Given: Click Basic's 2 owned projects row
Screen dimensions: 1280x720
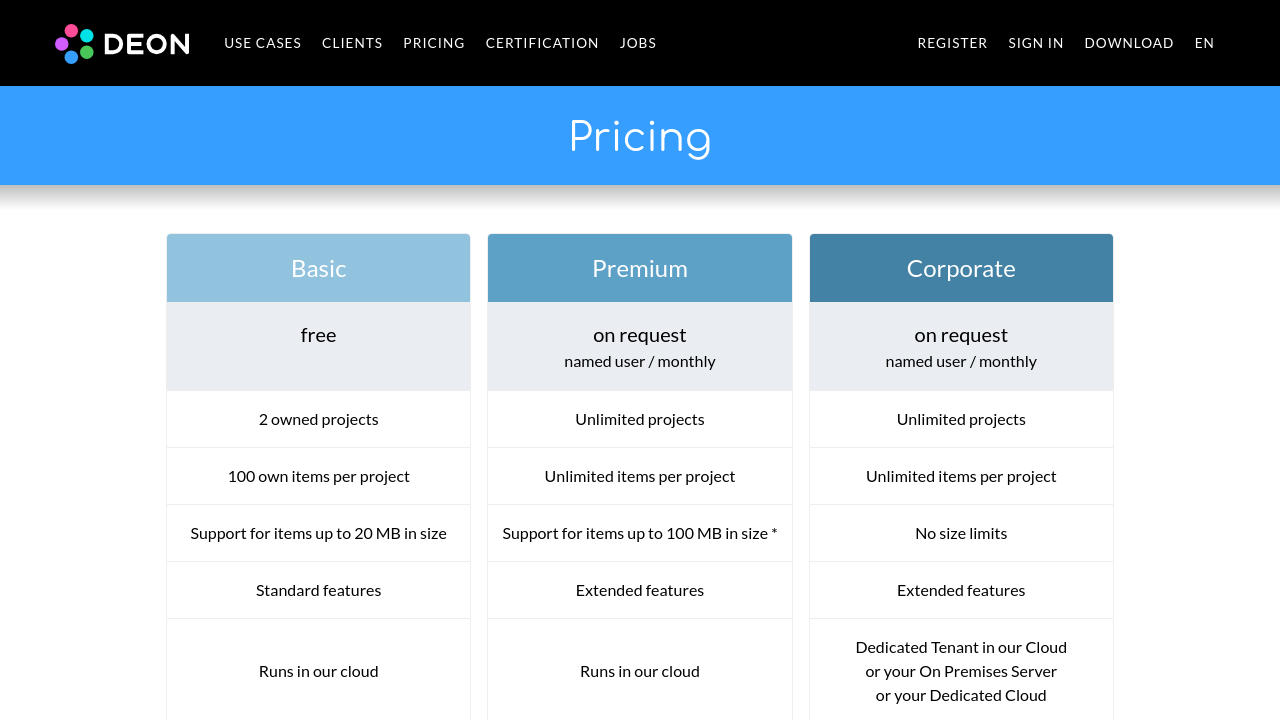Looking at the screenshot, I should (x=319, y=419).
